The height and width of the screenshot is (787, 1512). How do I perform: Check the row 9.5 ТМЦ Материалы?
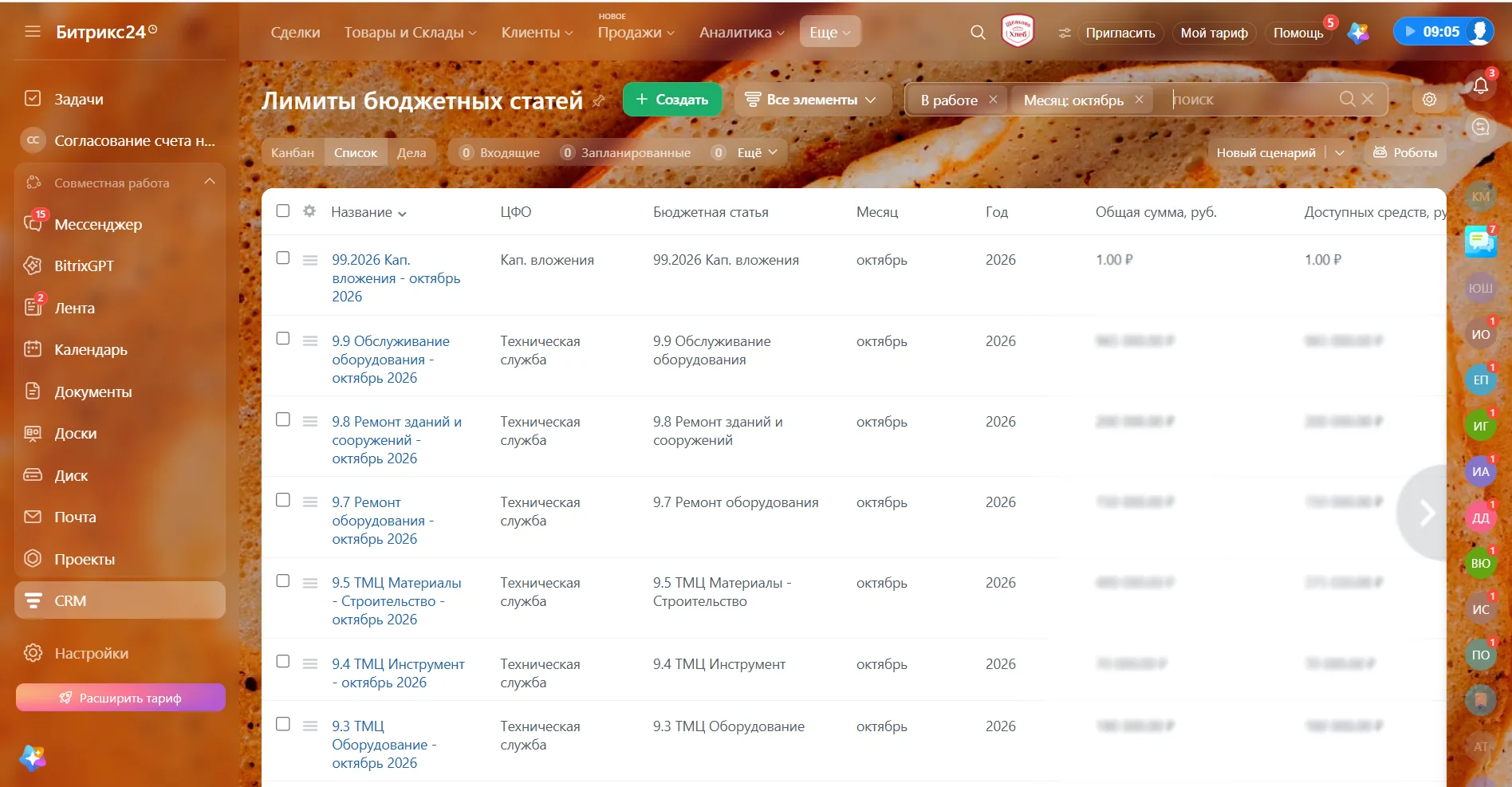(283, 580)
